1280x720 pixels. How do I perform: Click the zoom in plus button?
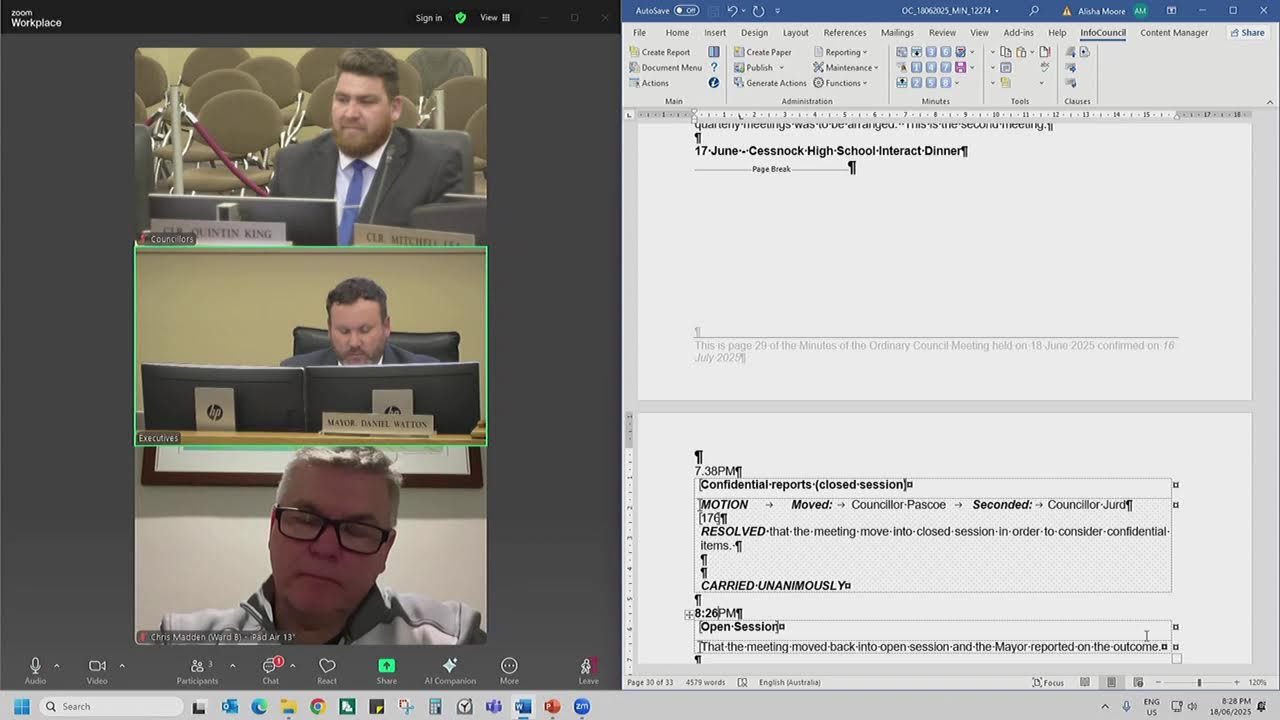[1238, 682]
